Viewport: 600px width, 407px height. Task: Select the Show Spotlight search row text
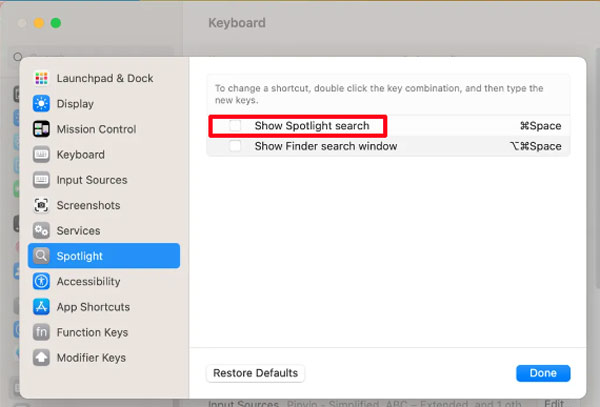(x=312, y=126)
